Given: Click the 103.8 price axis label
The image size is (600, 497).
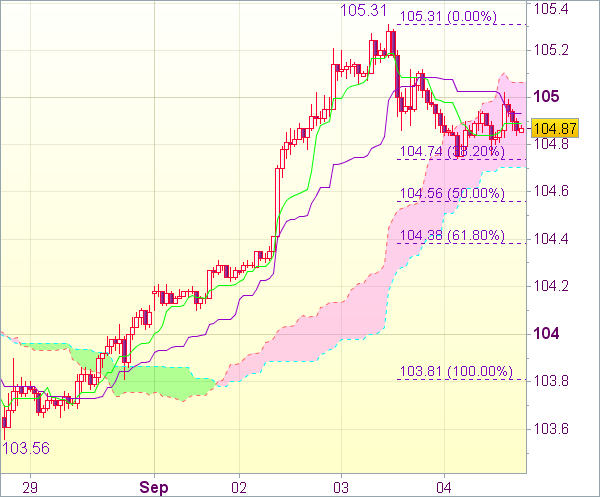Looking at the screenshot, I should pyautogui.click(x=551, y=381).
